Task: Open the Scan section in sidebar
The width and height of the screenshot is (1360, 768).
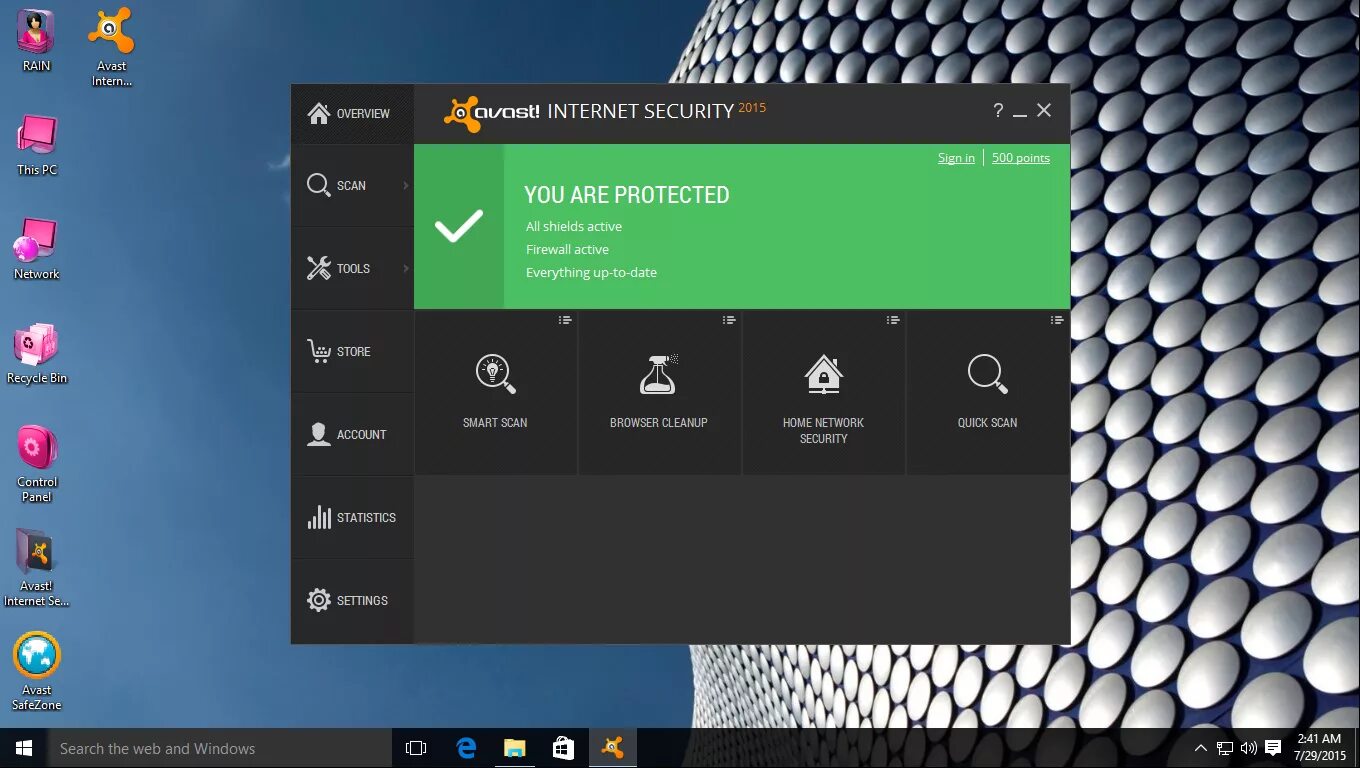Action: click(352, 185)
